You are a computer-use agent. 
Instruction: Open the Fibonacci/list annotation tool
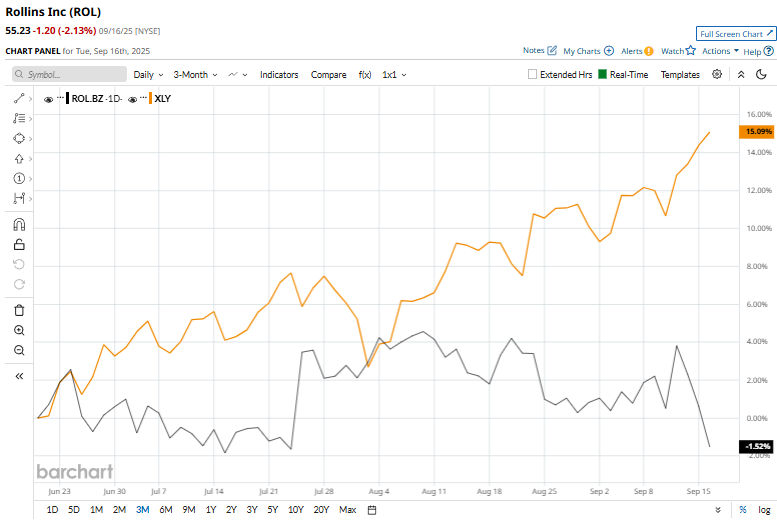coord(19,118)
